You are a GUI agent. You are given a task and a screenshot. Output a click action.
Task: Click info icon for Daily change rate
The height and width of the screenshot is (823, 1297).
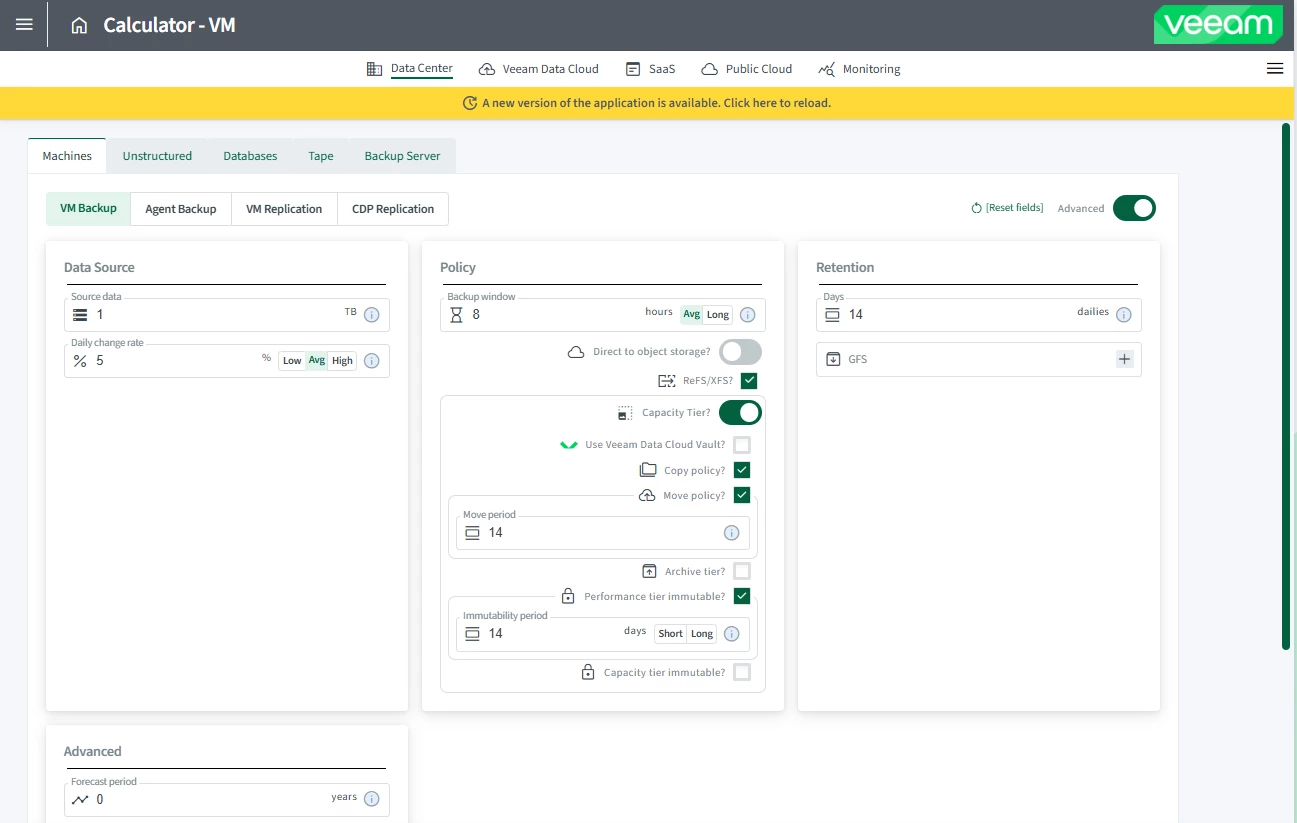click(371, 361)
